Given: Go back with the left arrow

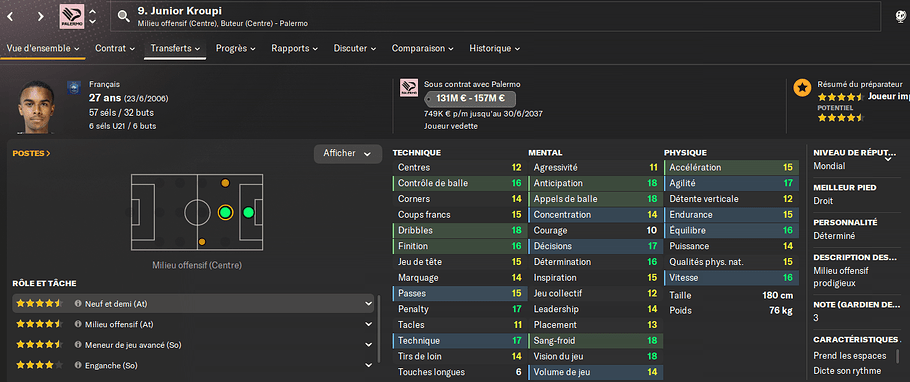Looking at the screenshot, I should click(x=10, y=16).
